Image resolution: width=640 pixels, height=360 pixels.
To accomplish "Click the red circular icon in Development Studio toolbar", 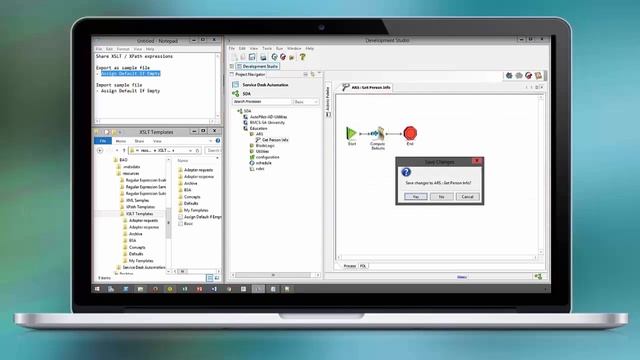I will [x=283, y=57].
